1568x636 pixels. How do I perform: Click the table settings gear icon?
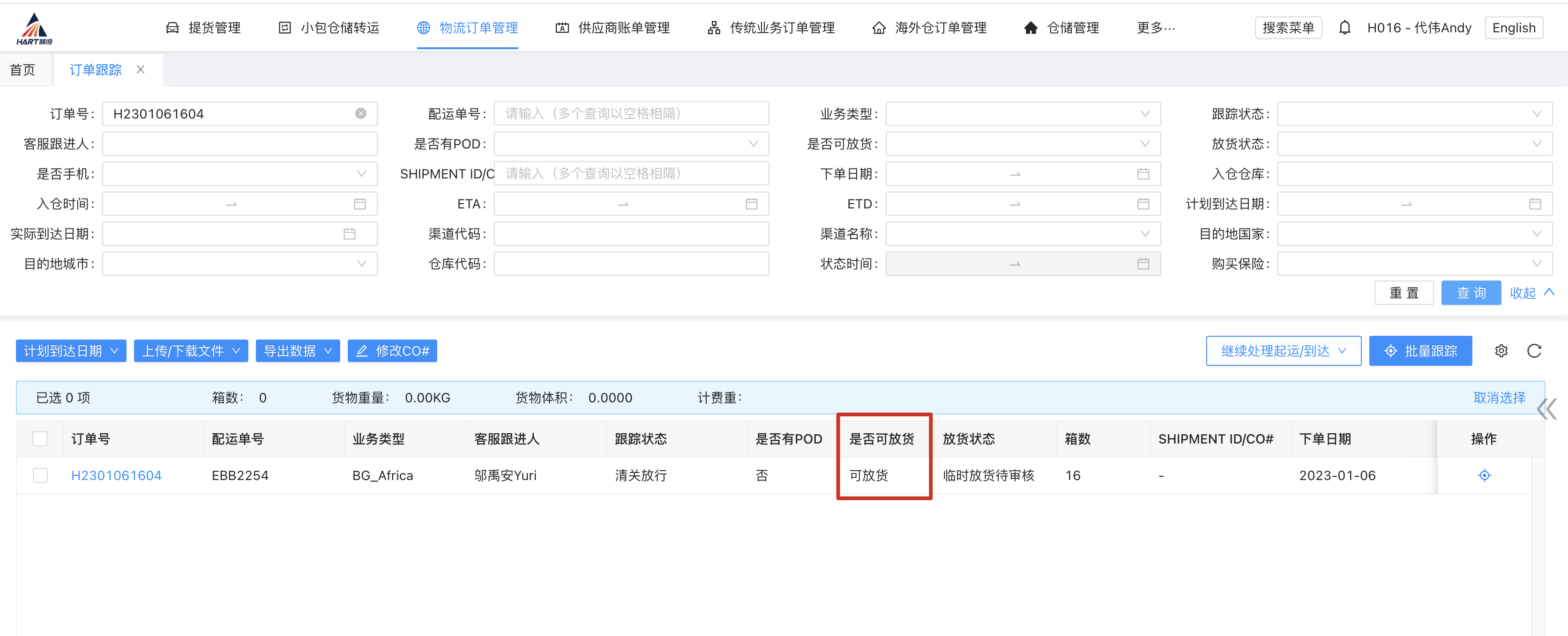[x=1501, y=351]
